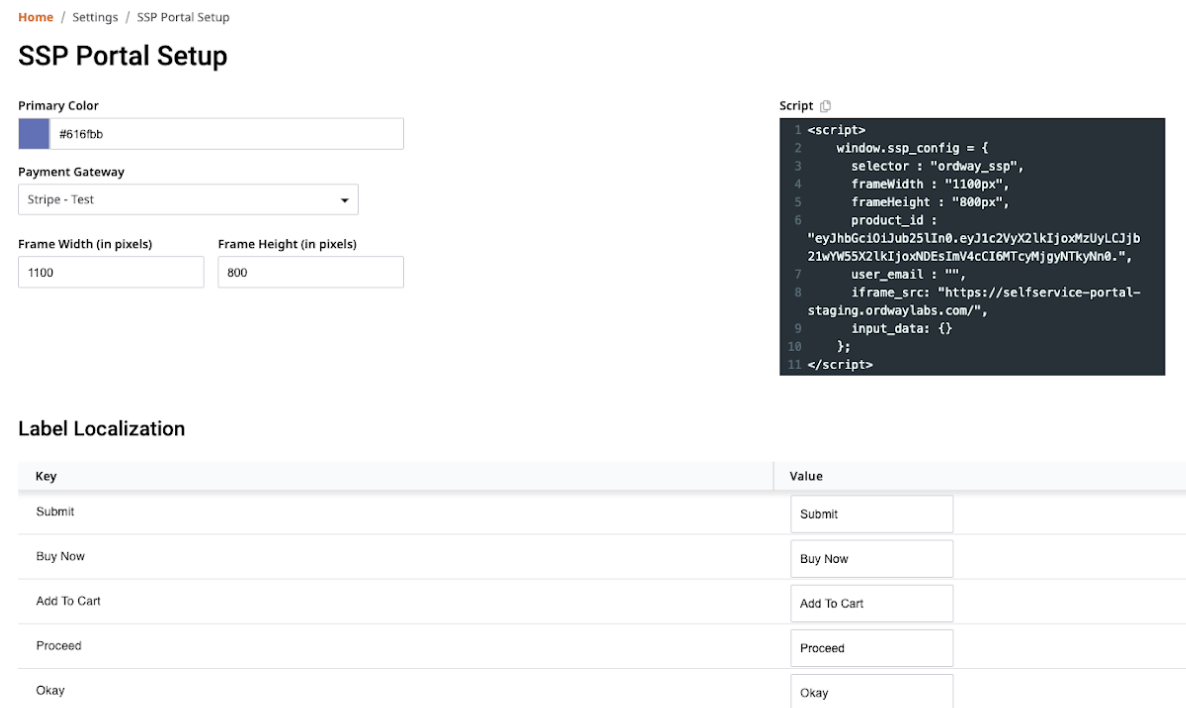Viewport: 1186px width, 708px height.
Task: Click the user_email line in the script
Action: [908, 275]
